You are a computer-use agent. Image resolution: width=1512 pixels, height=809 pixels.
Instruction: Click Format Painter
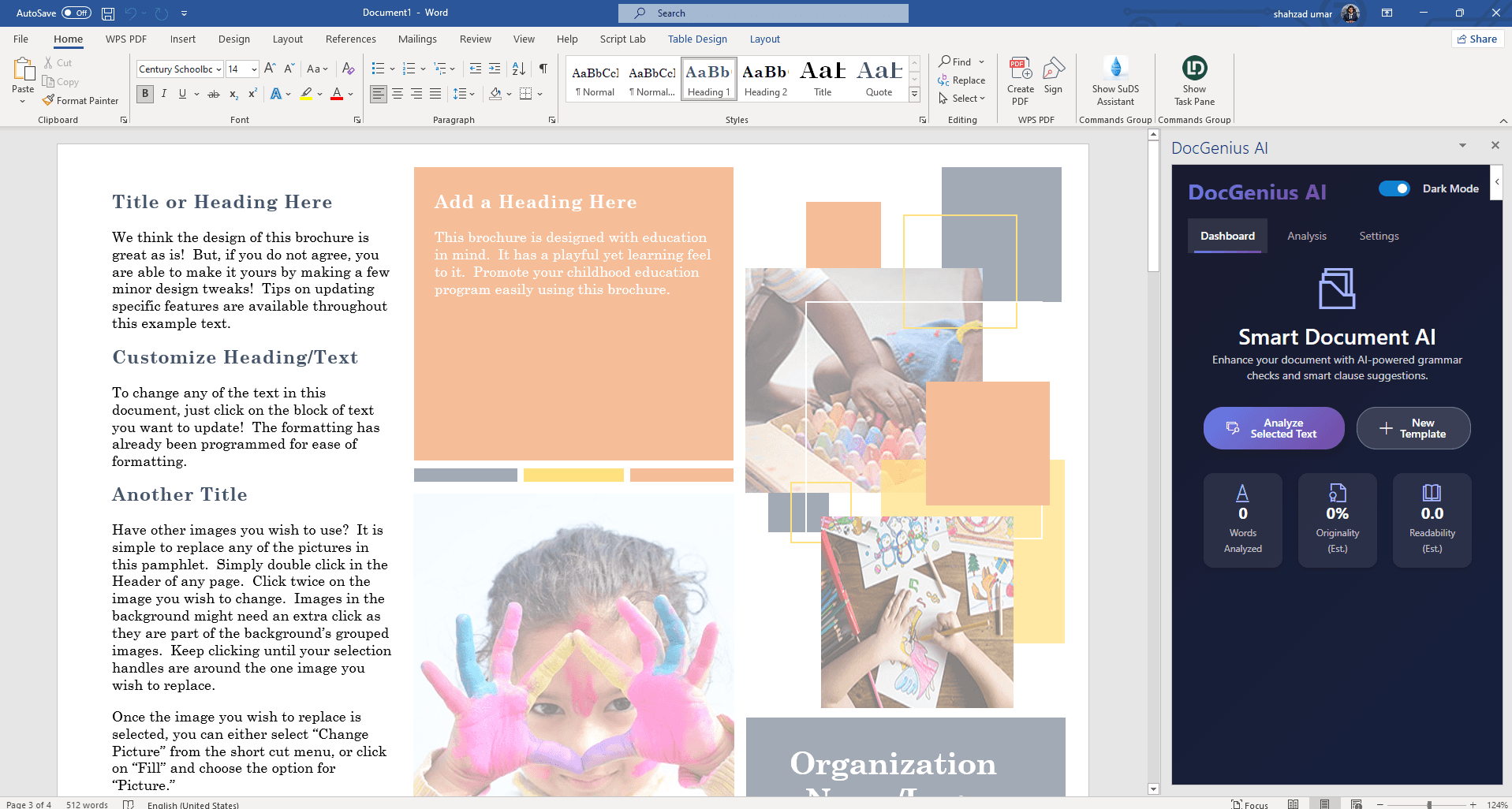(80, 101)
